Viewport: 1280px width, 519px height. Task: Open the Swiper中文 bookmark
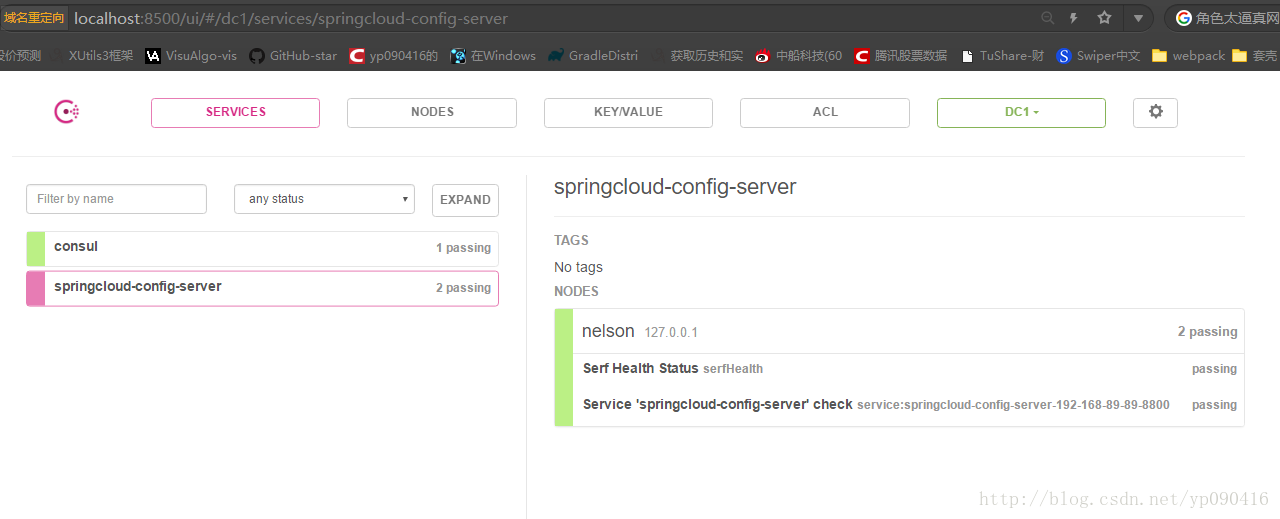click(1098, 56)
